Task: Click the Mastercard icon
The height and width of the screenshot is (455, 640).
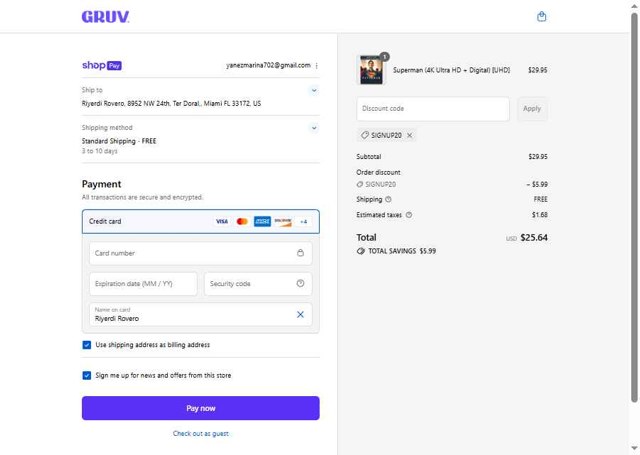Action: point(242,221)
